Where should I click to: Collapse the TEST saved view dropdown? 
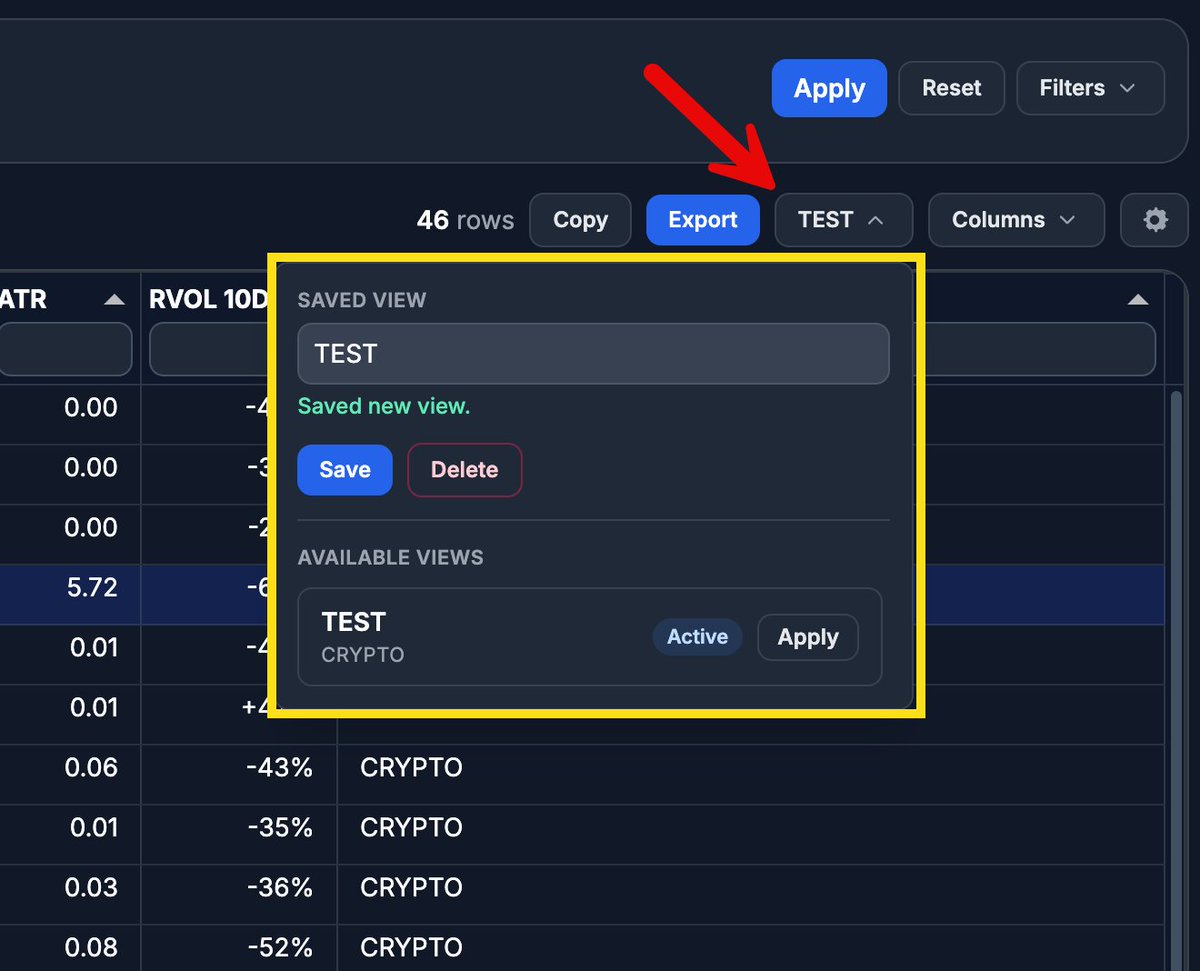click(843, 220)
